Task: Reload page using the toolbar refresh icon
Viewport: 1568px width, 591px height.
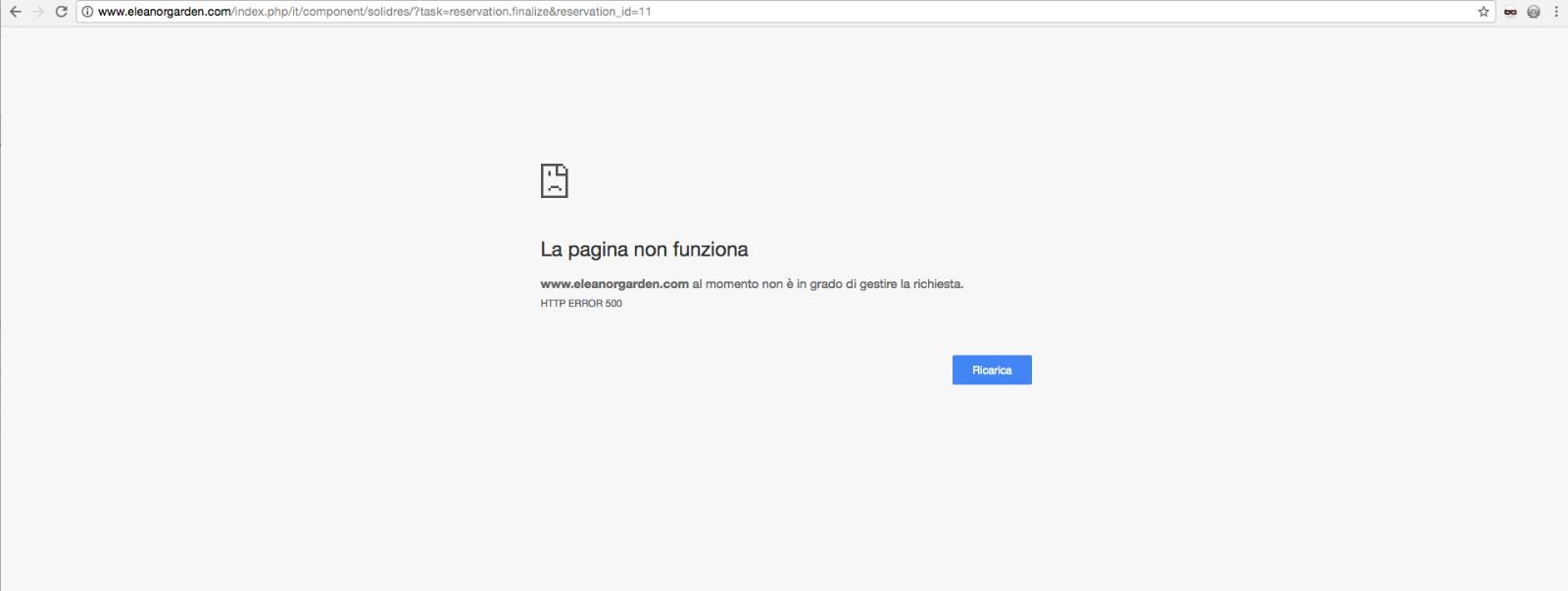Action: 61,12
